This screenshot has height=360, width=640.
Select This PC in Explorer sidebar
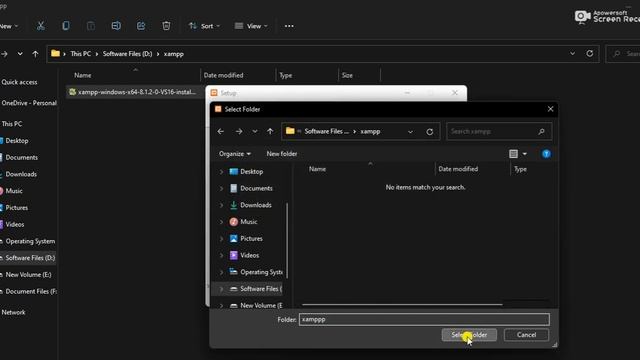point(12,124)
